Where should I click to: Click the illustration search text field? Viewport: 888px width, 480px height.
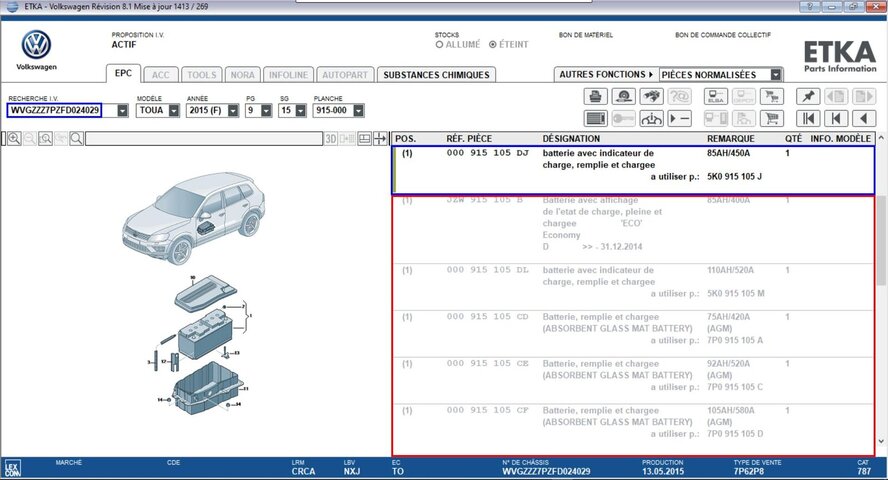tap(204, 139)
